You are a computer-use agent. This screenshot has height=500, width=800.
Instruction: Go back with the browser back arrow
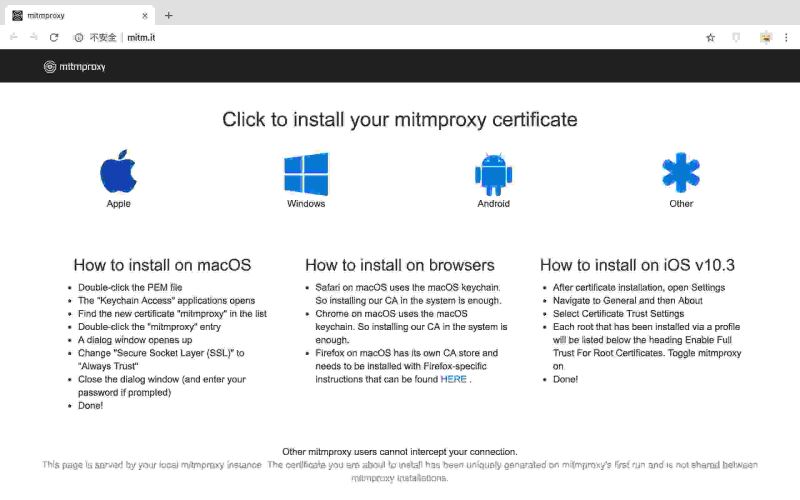(14, 37)
